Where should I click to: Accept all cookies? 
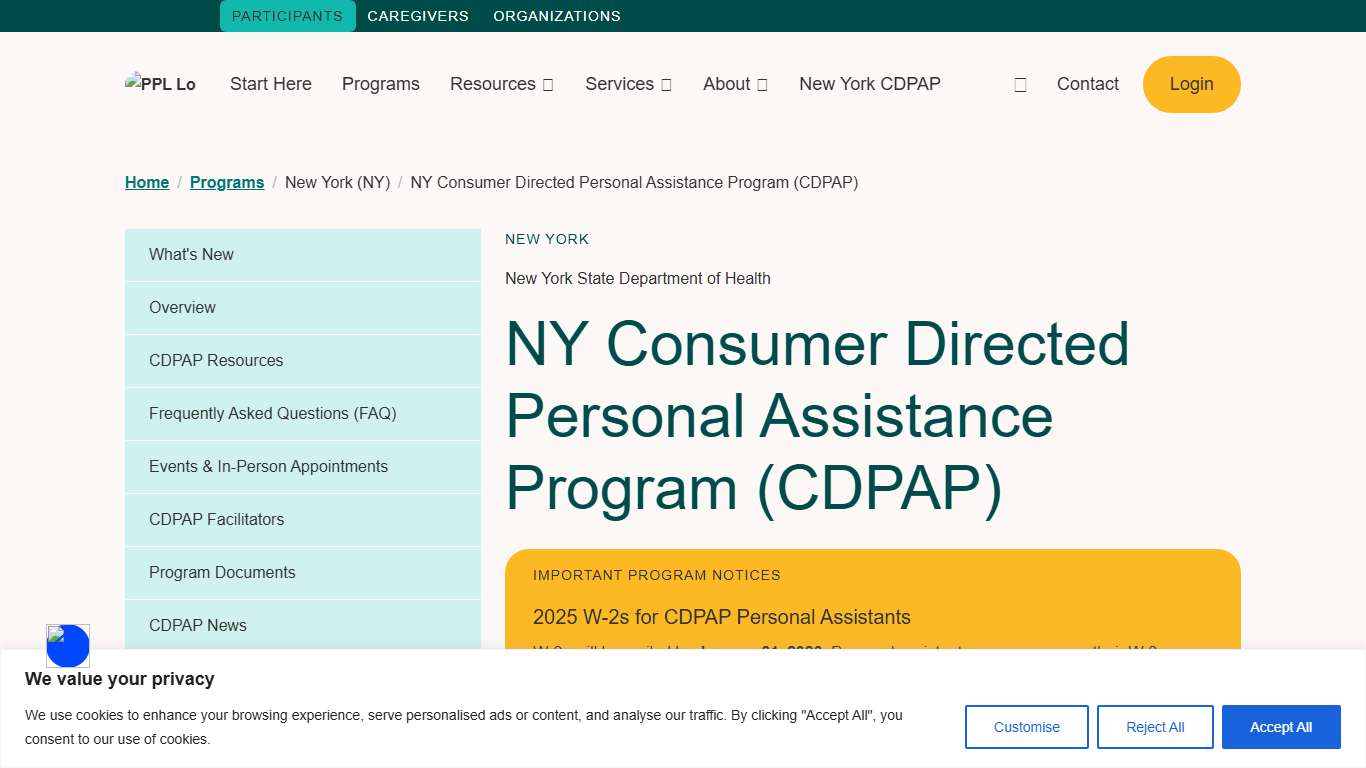pyautogui.click(x=1281, y=727)
